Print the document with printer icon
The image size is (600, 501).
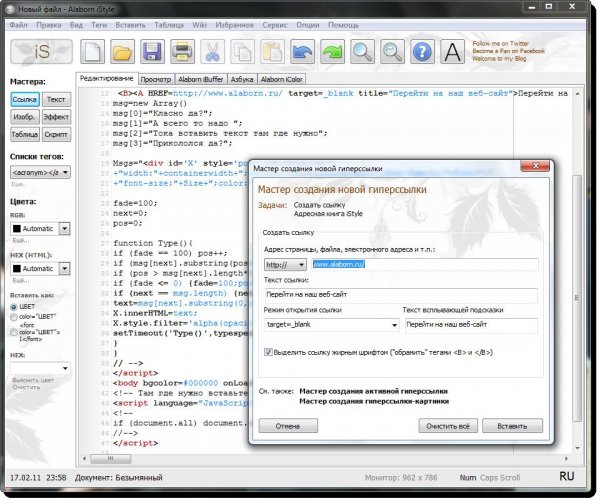click(x=182, y=51)
